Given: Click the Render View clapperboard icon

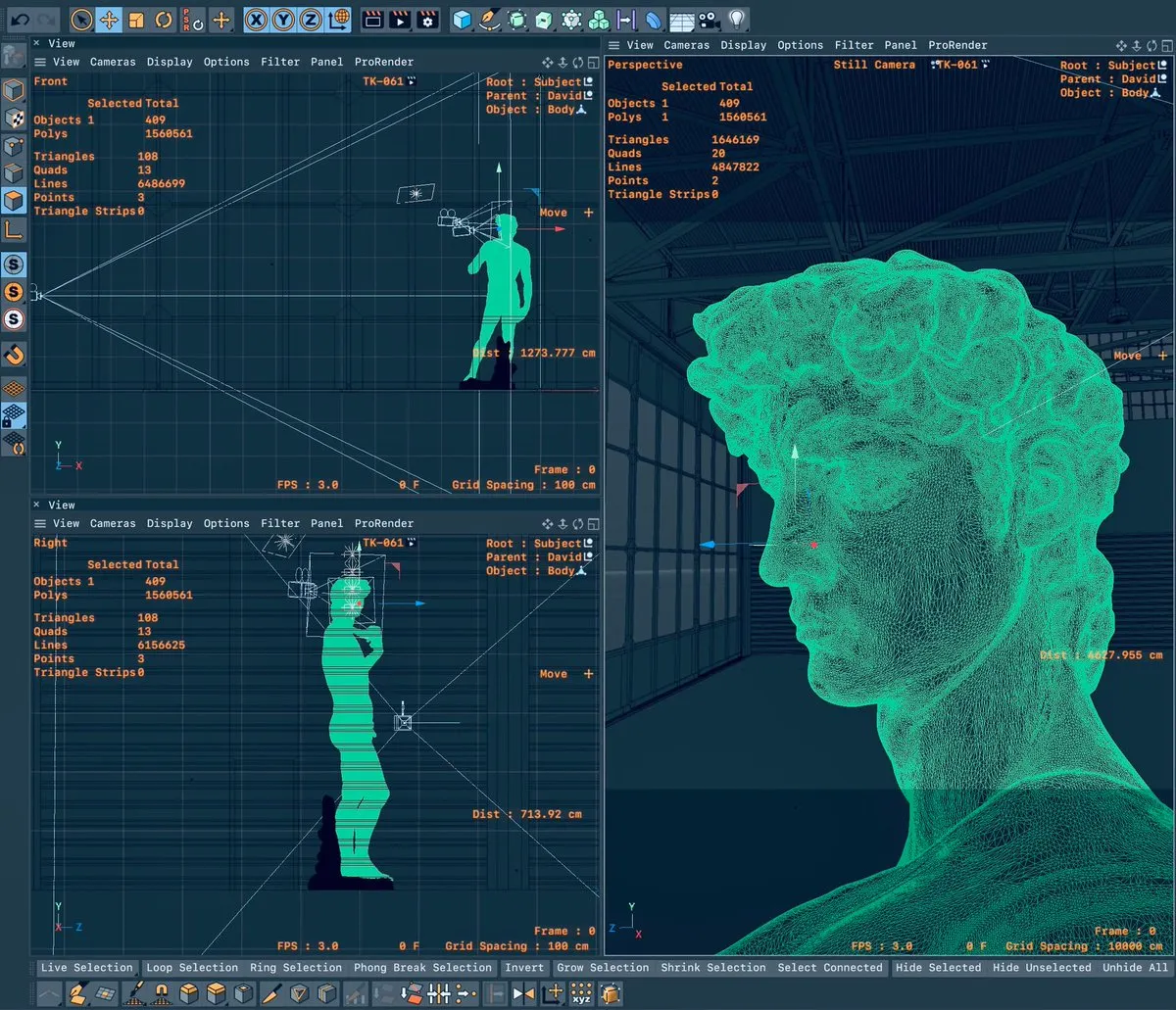Looking at the screenshot, I should click(372, 19).
